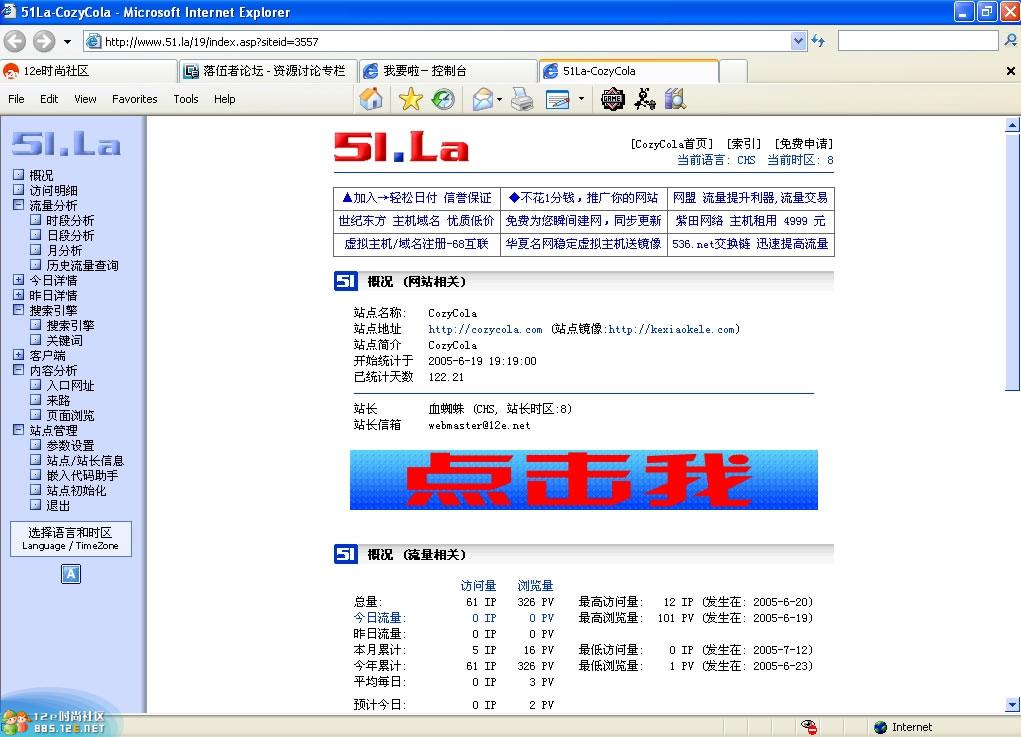Click the Internet zone indicator in status bar

click(904, 727)
